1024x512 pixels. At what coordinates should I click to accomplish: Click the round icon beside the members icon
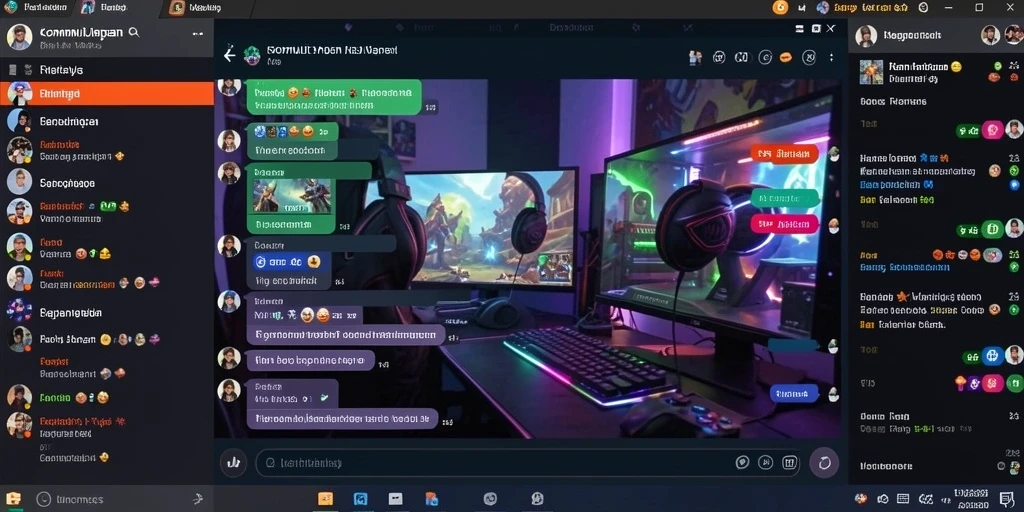(x=718, y=57)
